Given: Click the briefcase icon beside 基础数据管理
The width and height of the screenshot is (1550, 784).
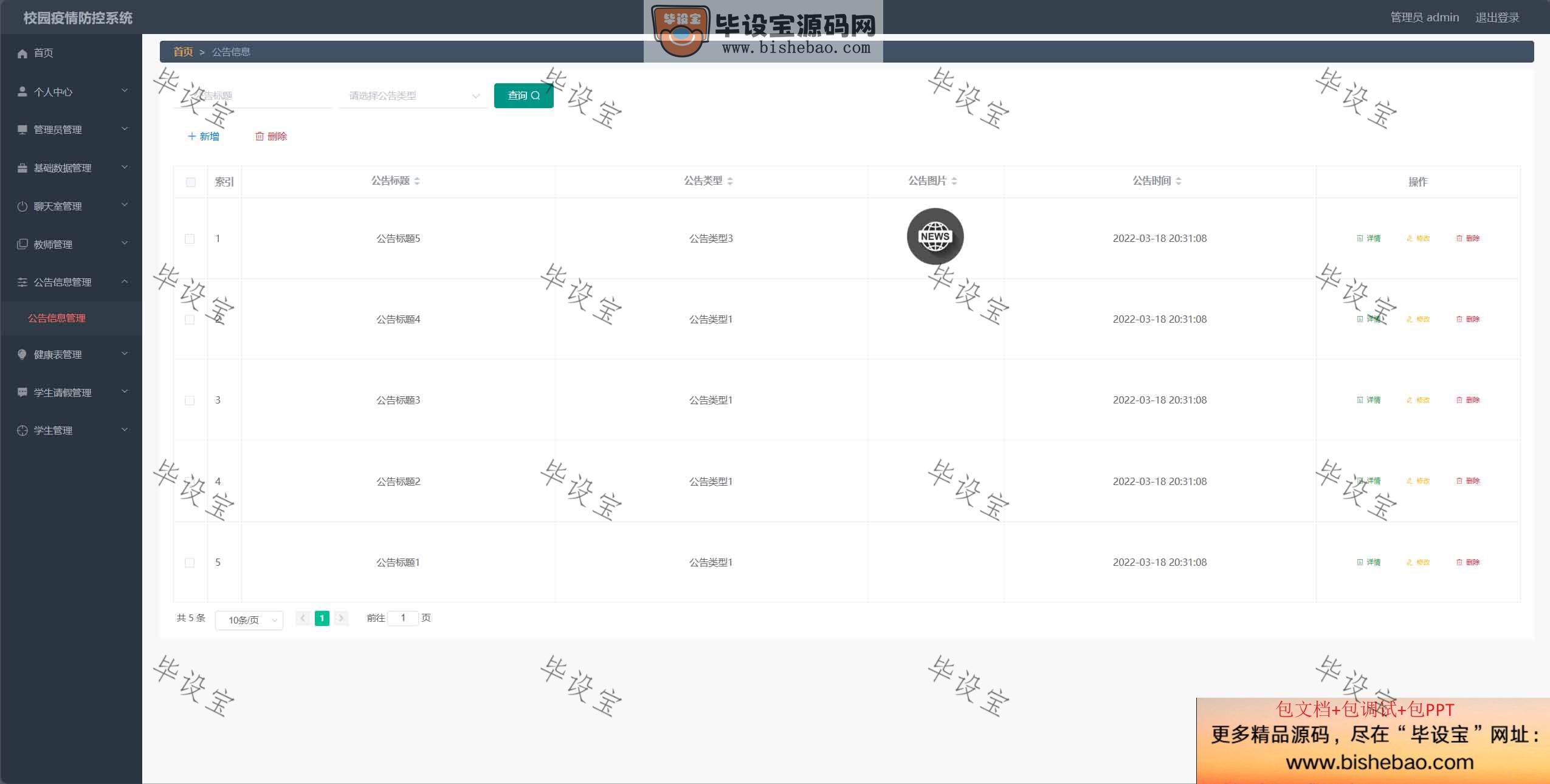Looking at the screenshot, I should [x=22, y=168].
